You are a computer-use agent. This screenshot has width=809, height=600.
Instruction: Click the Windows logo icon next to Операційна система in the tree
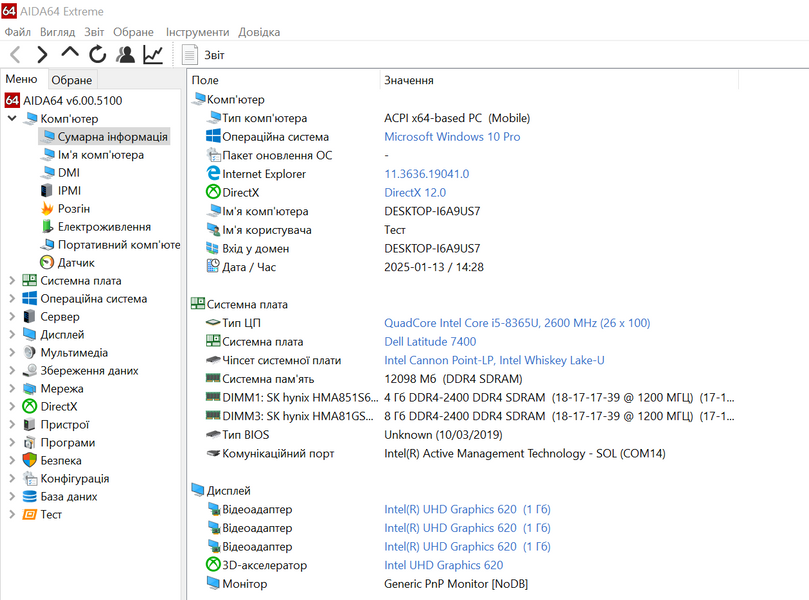coord(29,298)
